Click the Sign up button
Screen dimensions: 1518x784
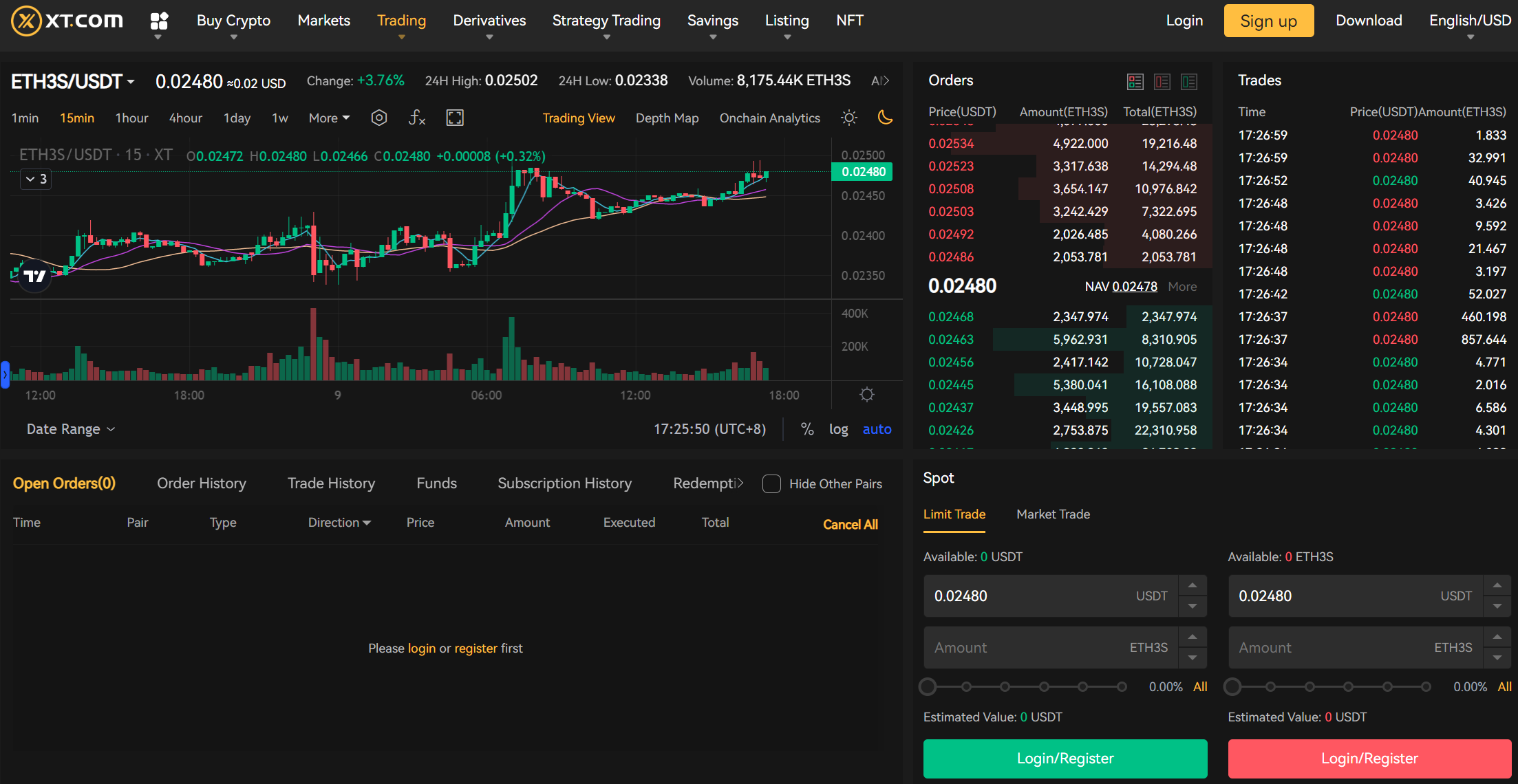click(1268, 20)
